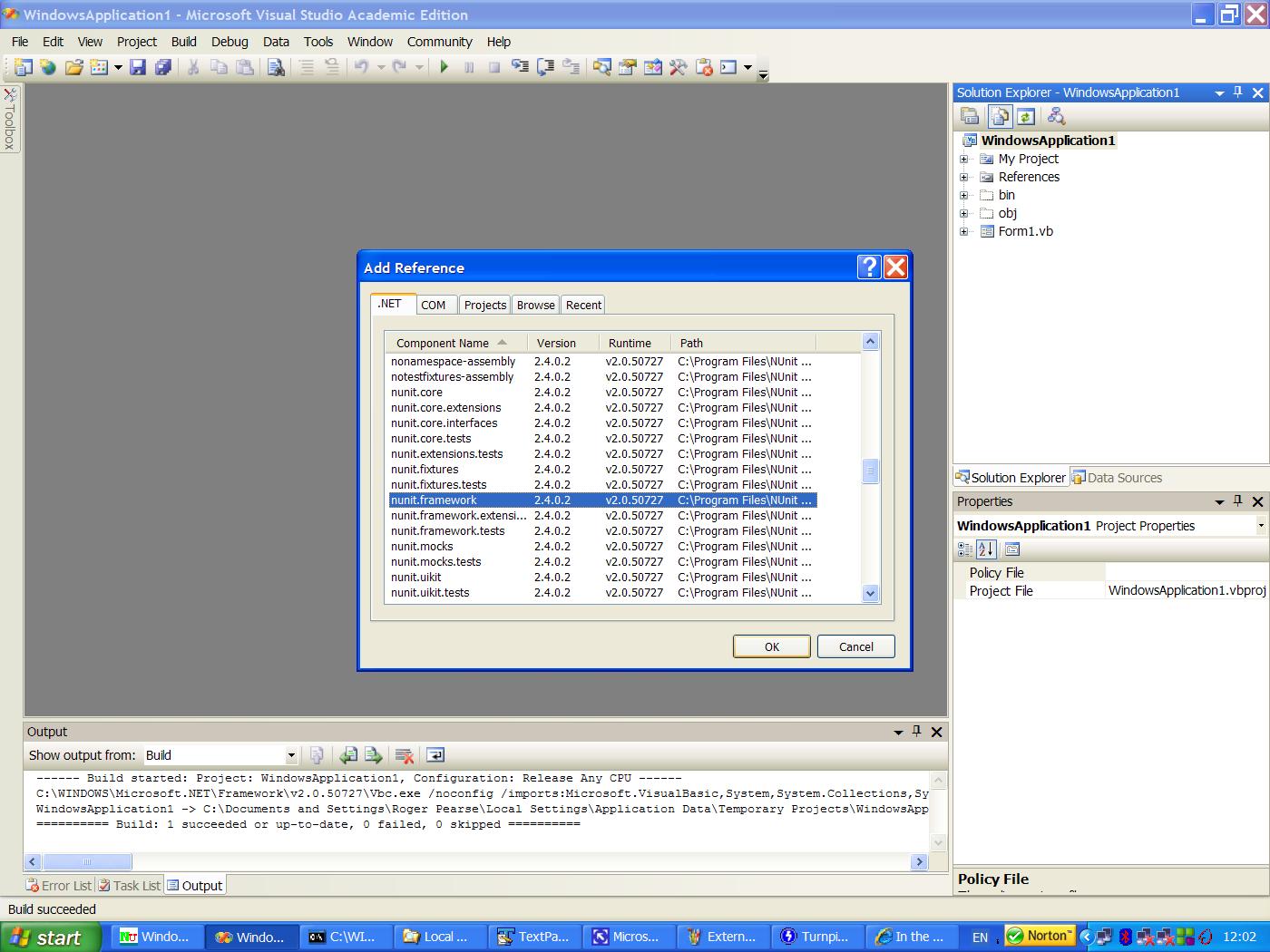Click the Runtime column header

pyautogui.click(x=635, y=343)
